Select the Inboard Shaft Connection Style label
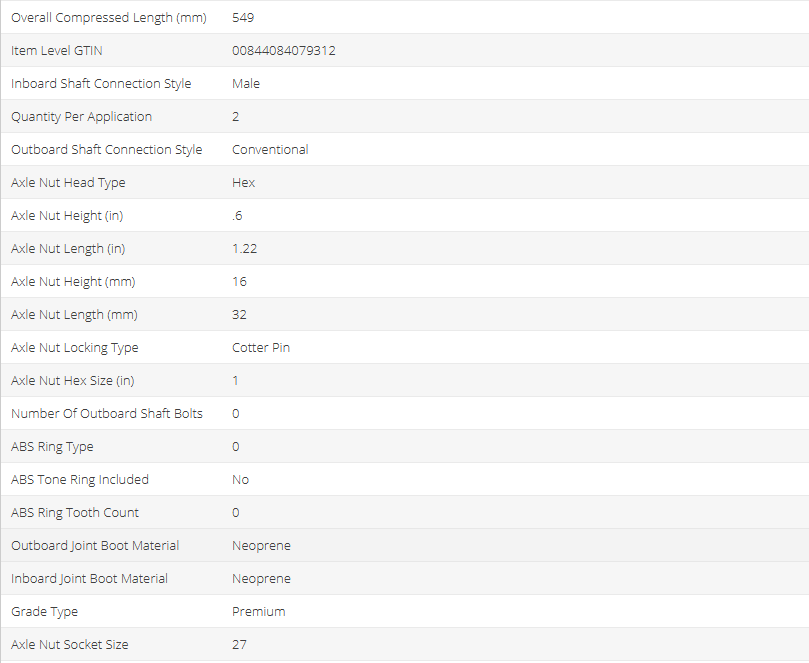The width and height of the screenshot is (809, 663). [101, 84]
